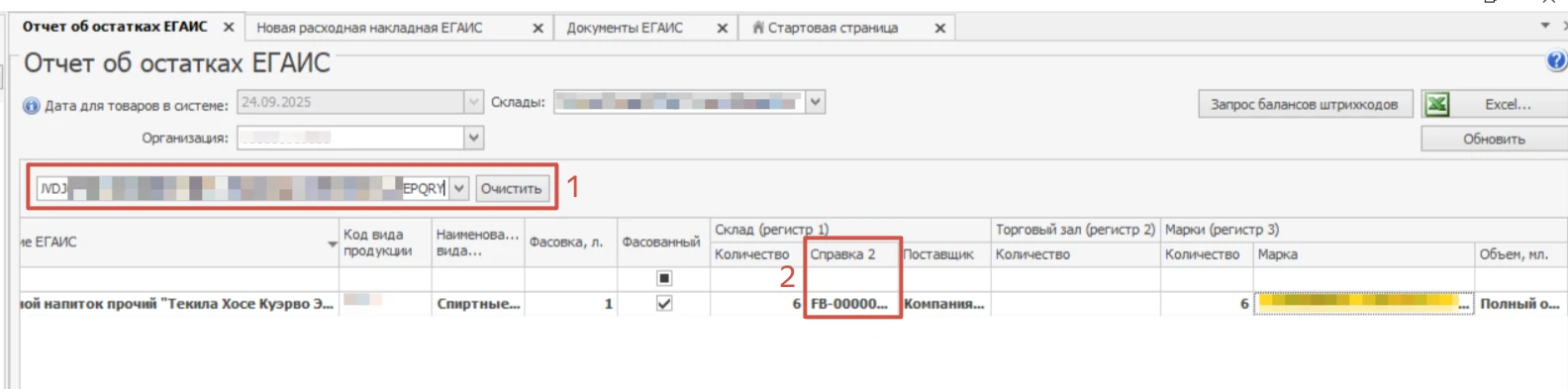The width and height of the screenshot is (1568, 389).
Task: Click Торговый зал (регистр 2) group header
Action: click(1075, 230)
